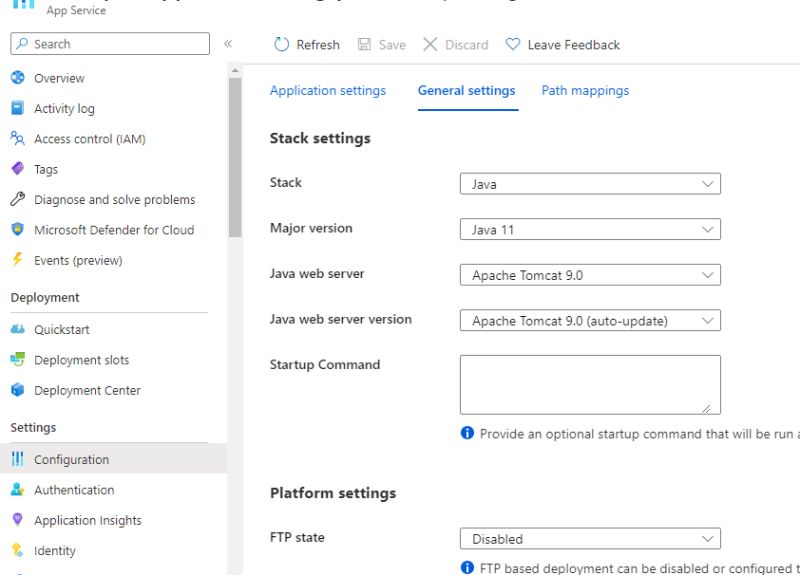800x575 pixels.
Task: Open the FTP state dropdown
Action: [590, 539]
